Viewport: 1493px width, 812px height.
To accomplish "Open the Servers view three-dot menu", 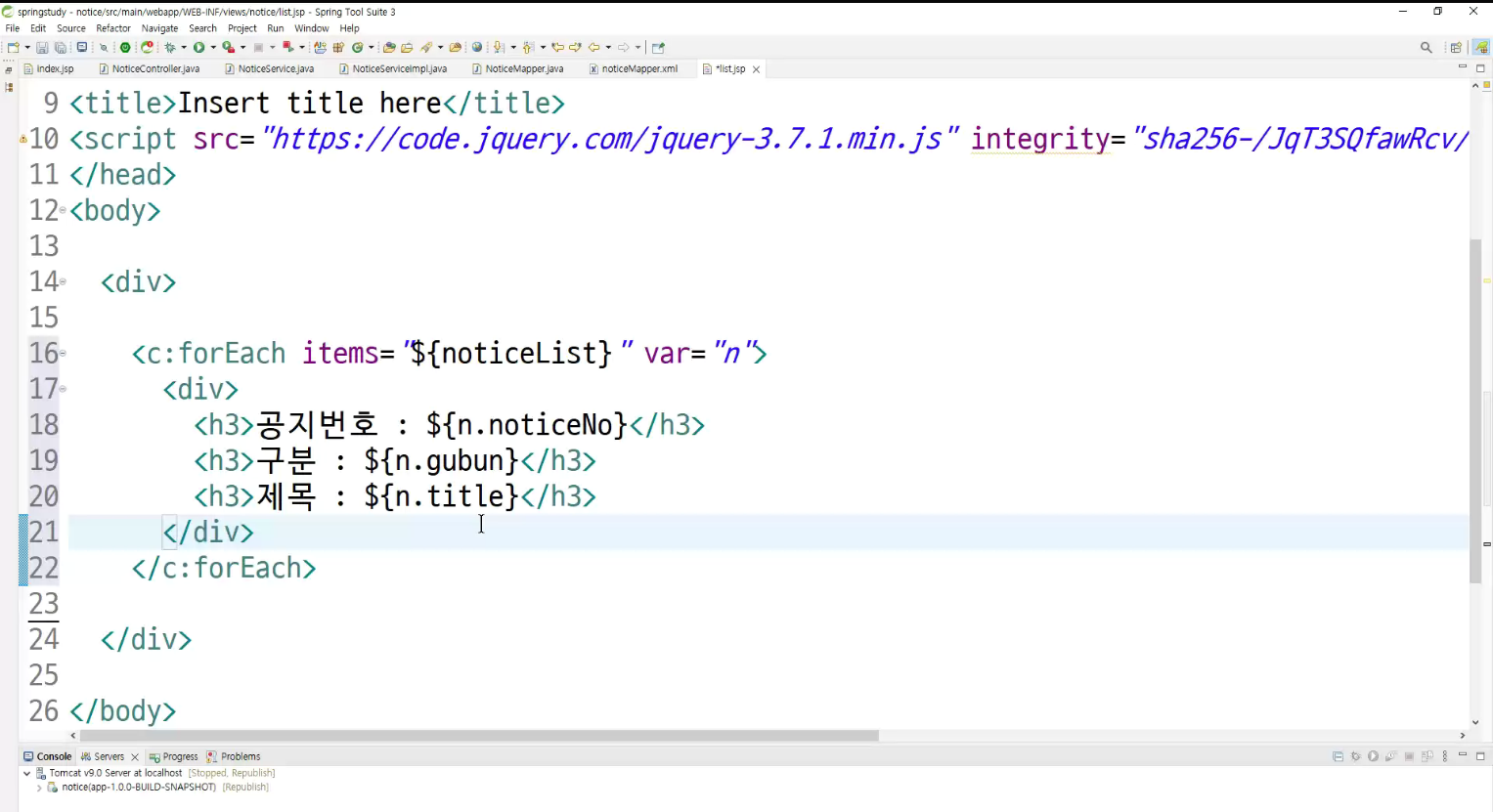I will 1445,756.
